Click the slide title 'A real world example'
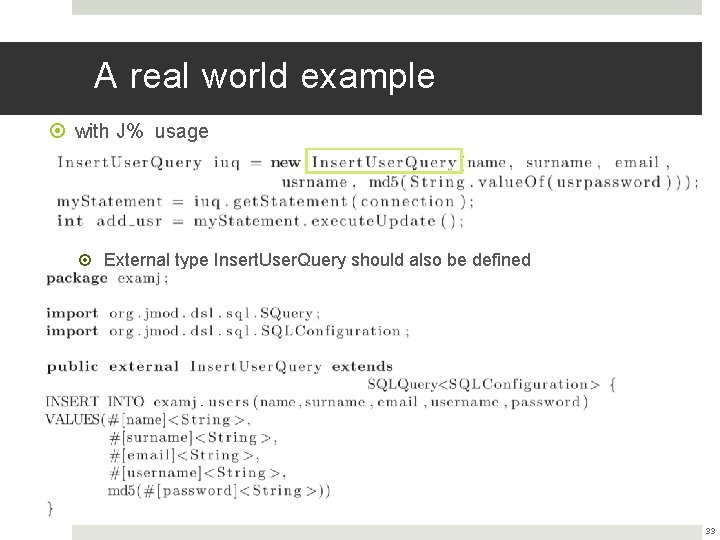 click(264, 76)
